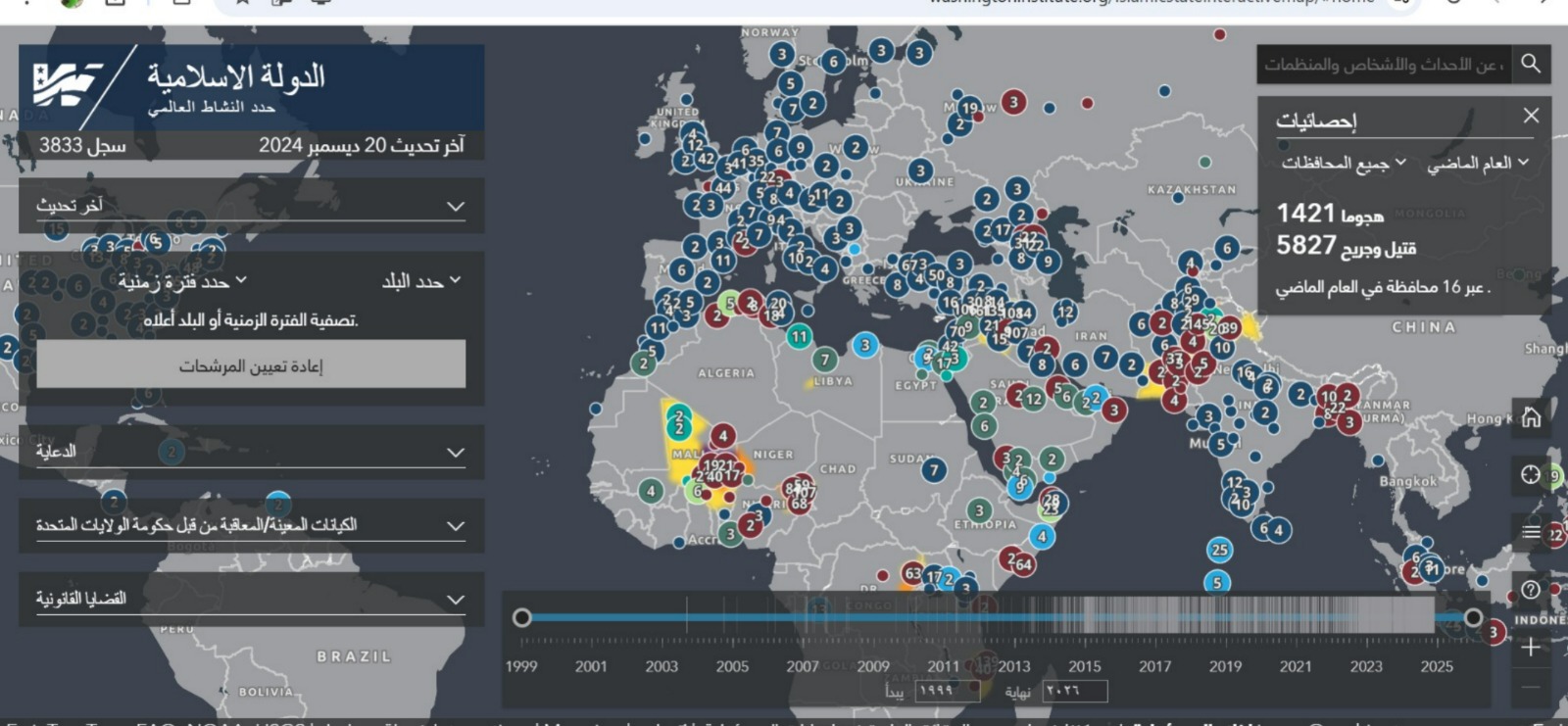Select light-blue 3 cluster north of Libya
The image size is (1568, 726).
[864, 345]
